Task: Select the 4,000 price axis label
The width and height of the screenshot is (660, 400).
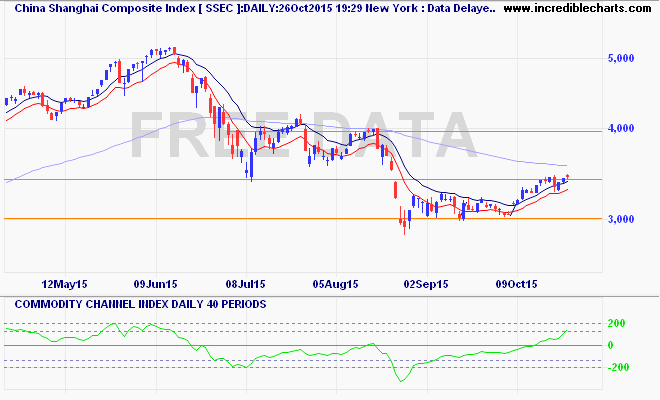Action: tap(620, 128)
